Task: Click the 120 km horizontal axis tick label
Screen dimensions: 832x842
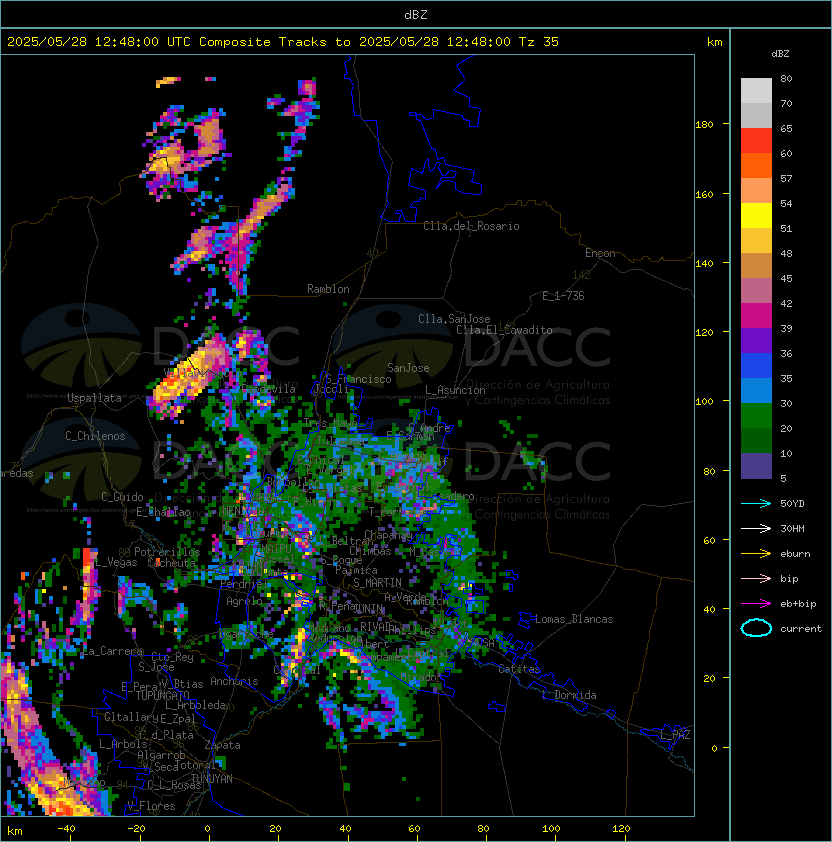Action: click(621, 828)
